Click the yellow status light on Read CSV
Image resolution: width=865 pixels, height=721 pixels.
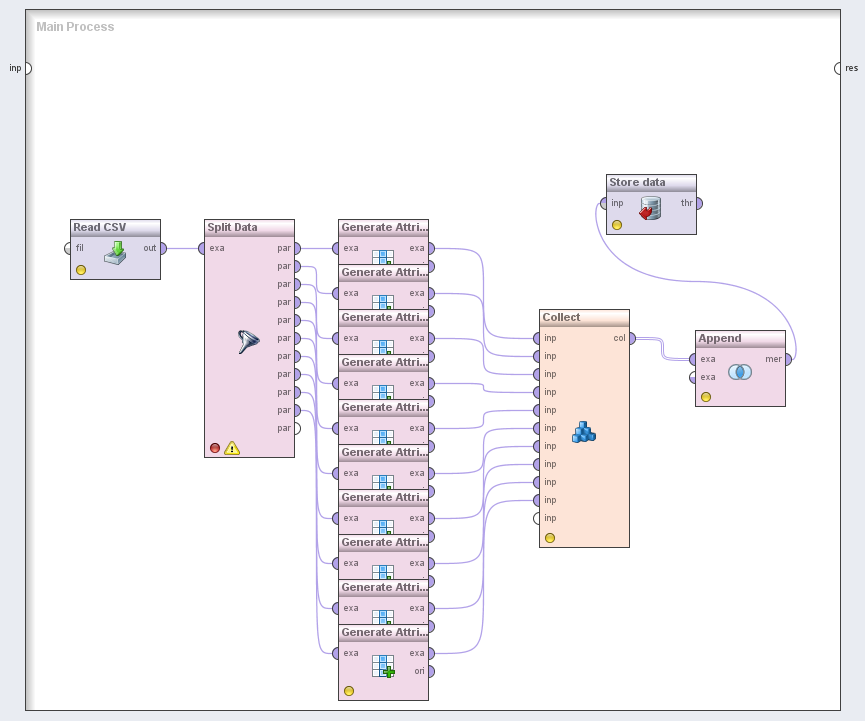pos(81,270)
